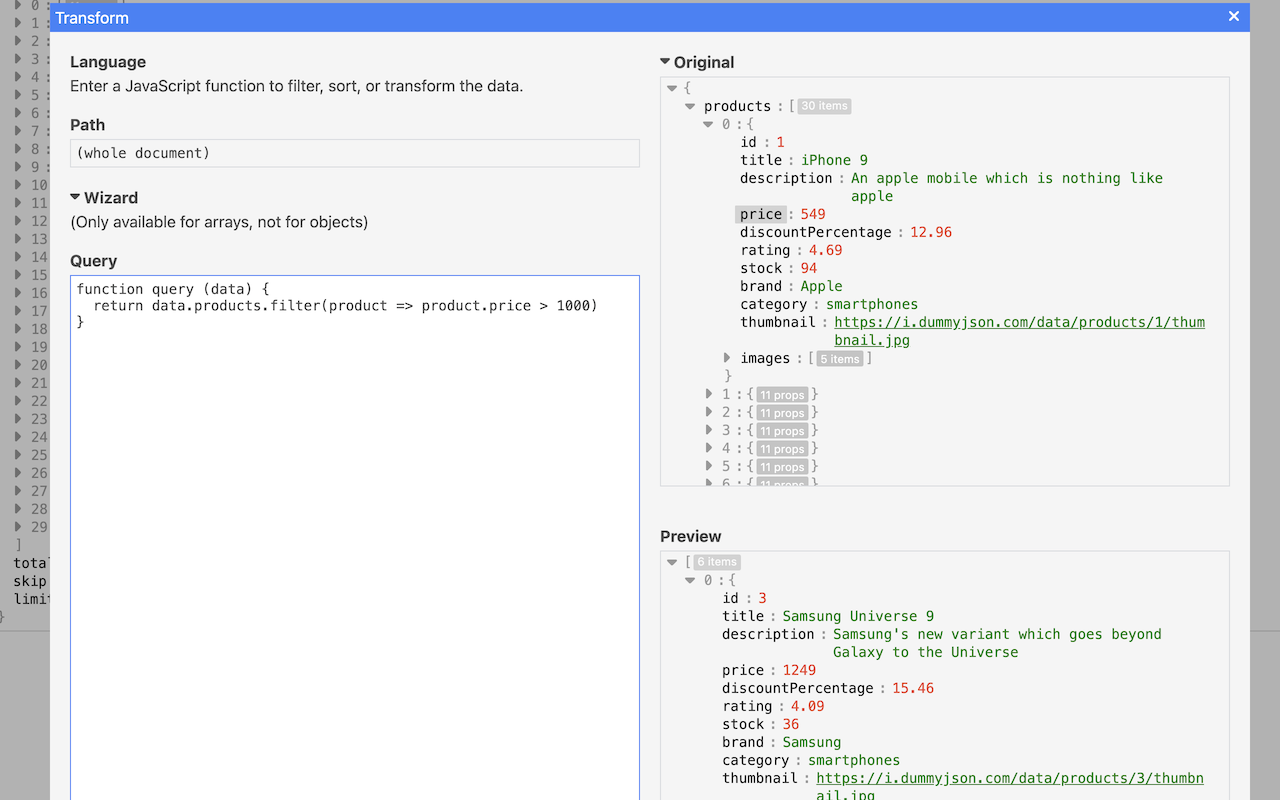Open products/3 thumbnail link in Preview

point(1010,787)
